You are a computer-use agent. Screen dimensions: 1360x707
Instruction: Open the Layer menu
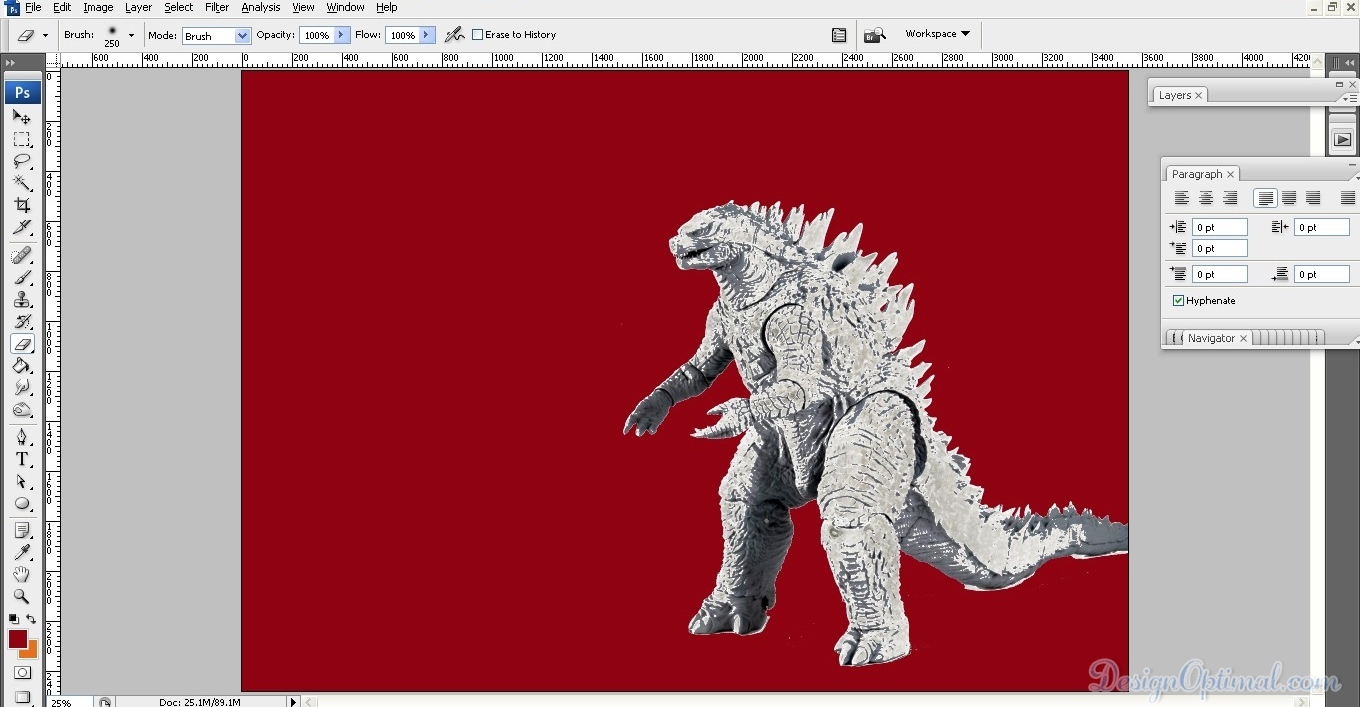pyautogui.click(x=138, y=7)
